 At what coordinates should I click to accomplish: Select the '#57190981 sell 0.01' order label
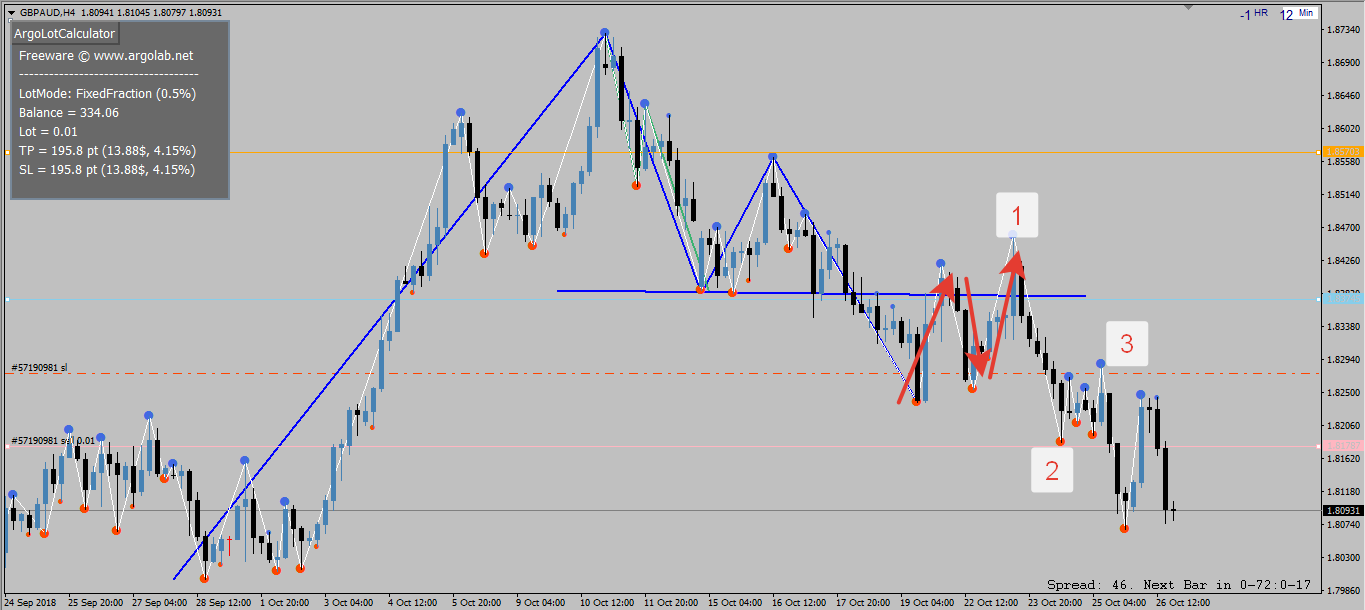click(x=53, y=441)
